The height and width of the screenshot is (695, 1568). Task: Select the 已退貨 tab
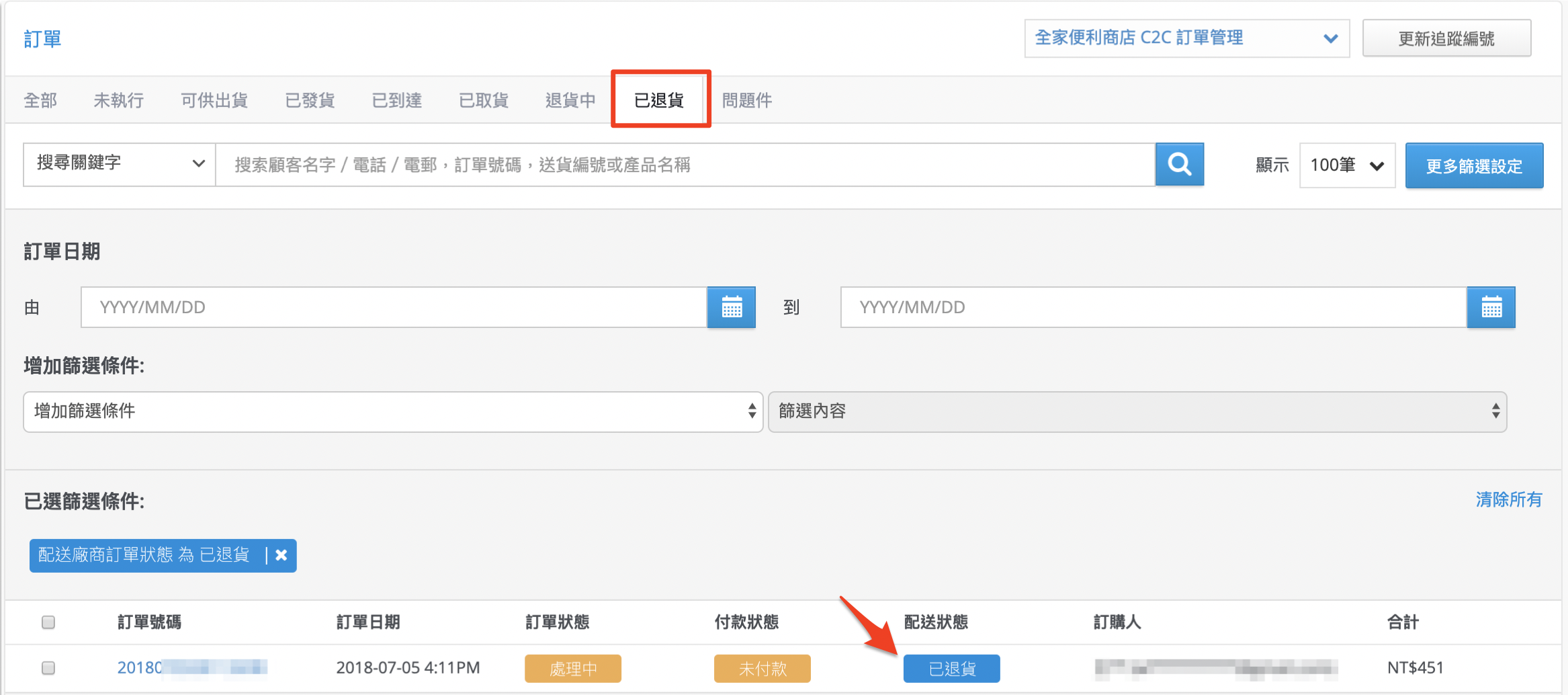[660, 99]
